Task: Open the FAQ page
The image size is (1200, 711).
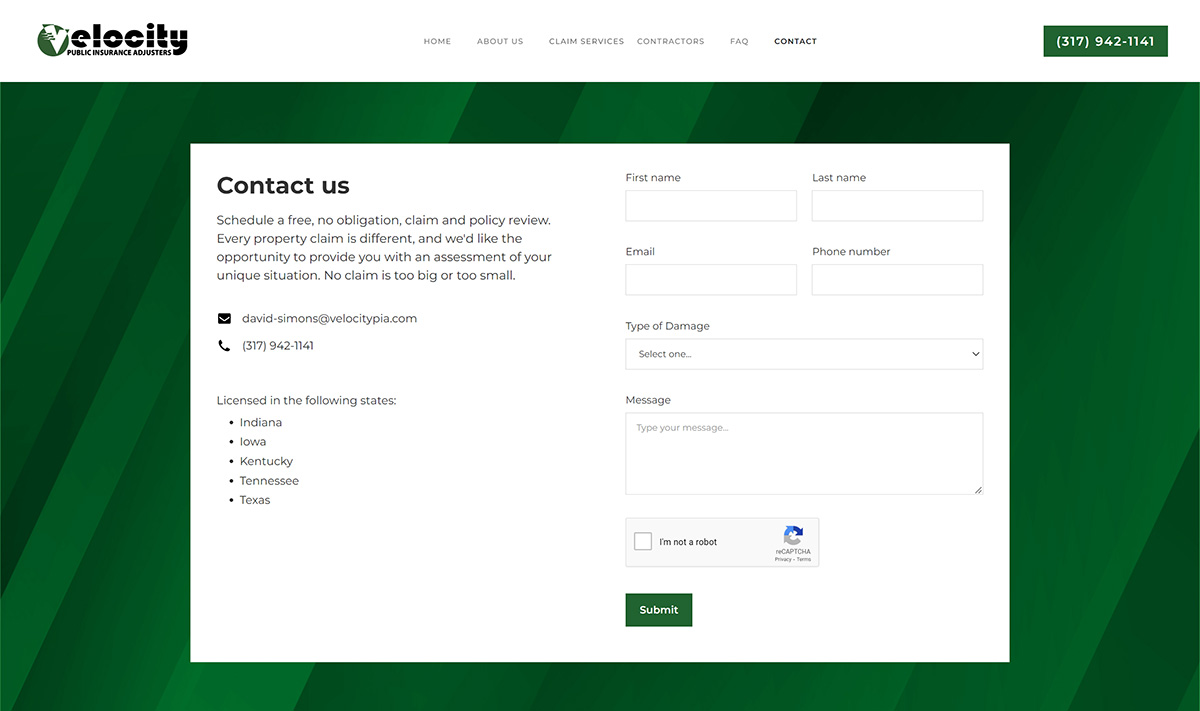Action: pos(739,41)
